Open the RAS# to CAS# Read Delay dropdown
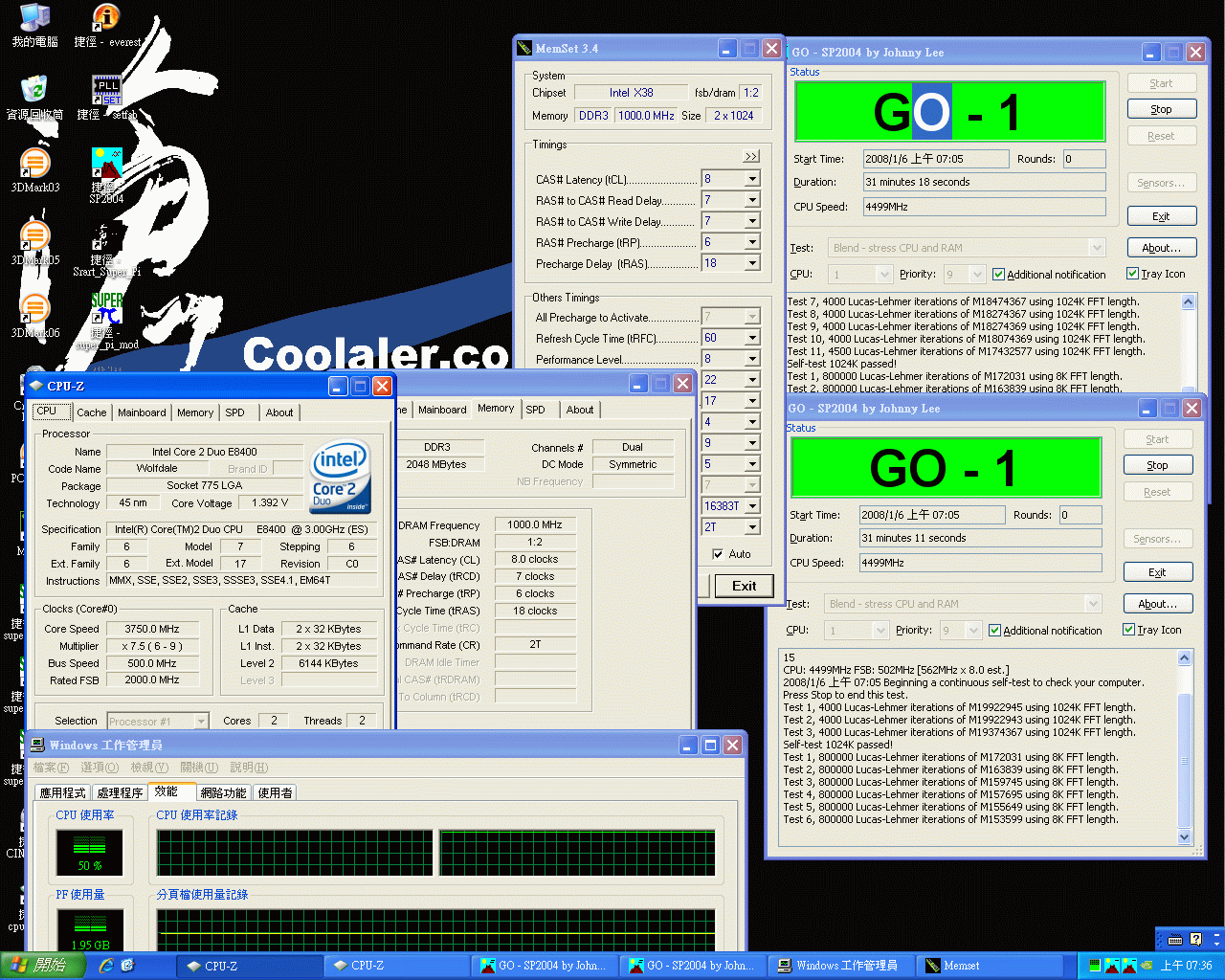 752,200
